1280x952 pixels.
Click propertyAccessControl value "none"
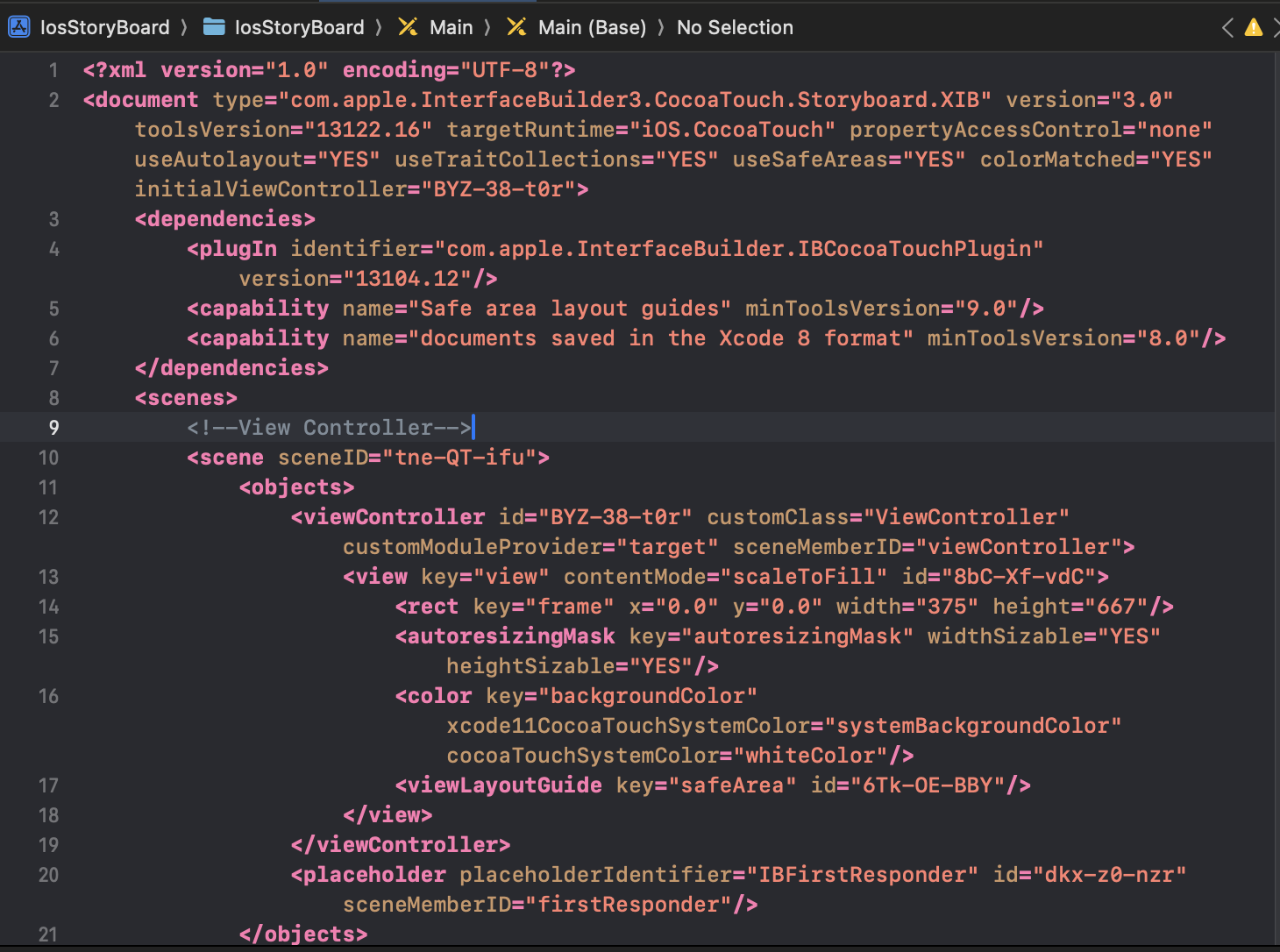click(1175, 130)
